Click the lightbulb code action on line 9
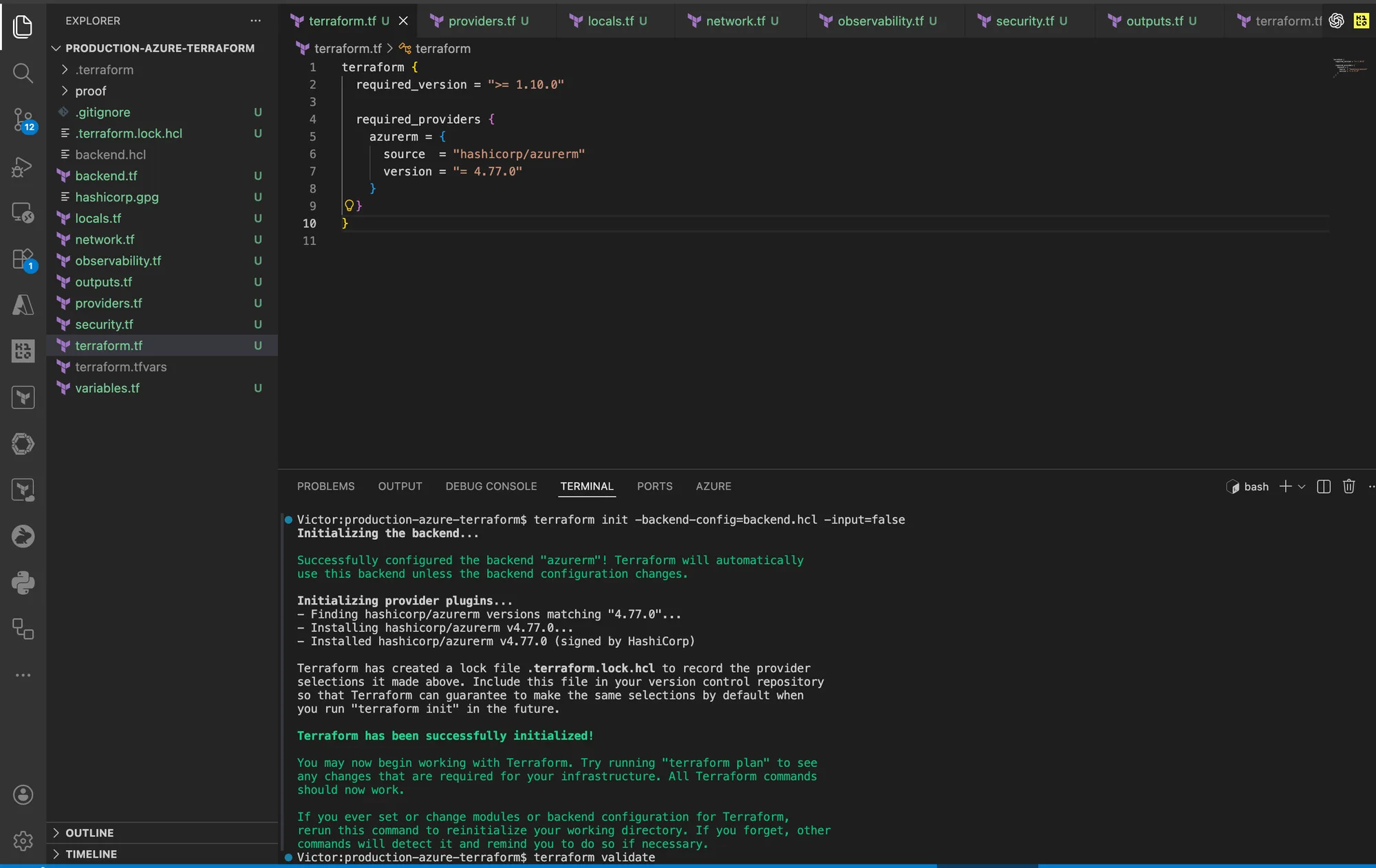The width and height of the screenshot is (1376, 868). point(349,206)
